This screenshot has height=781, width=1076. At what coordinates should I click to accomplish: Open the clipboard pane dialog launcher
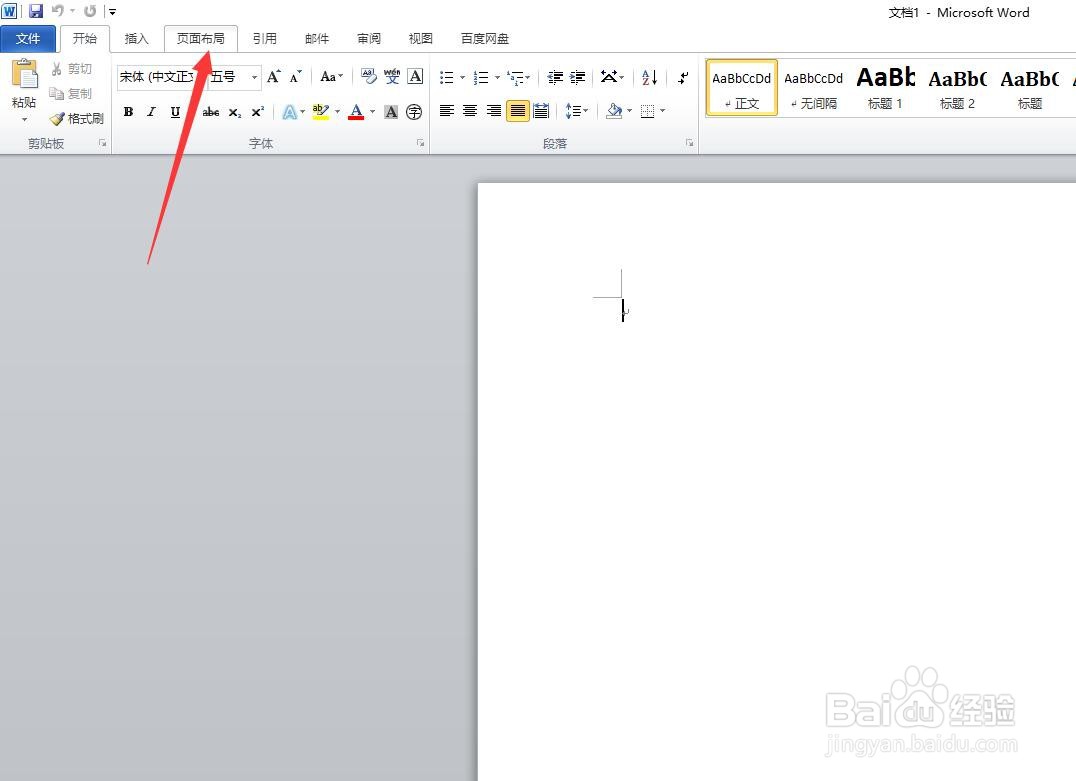(x=102, y=143)
